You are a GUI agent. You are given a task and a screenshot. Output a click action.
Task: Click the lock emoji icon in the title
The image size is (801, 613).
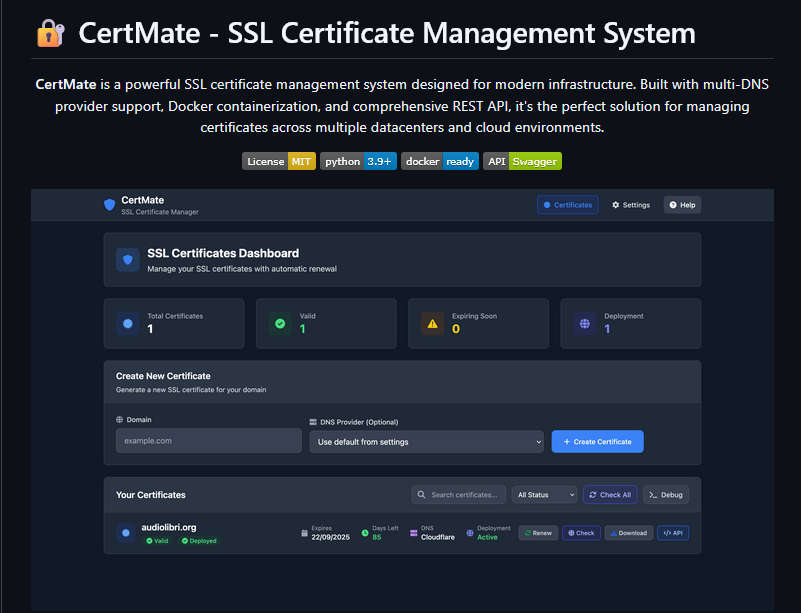pos(51,33)
